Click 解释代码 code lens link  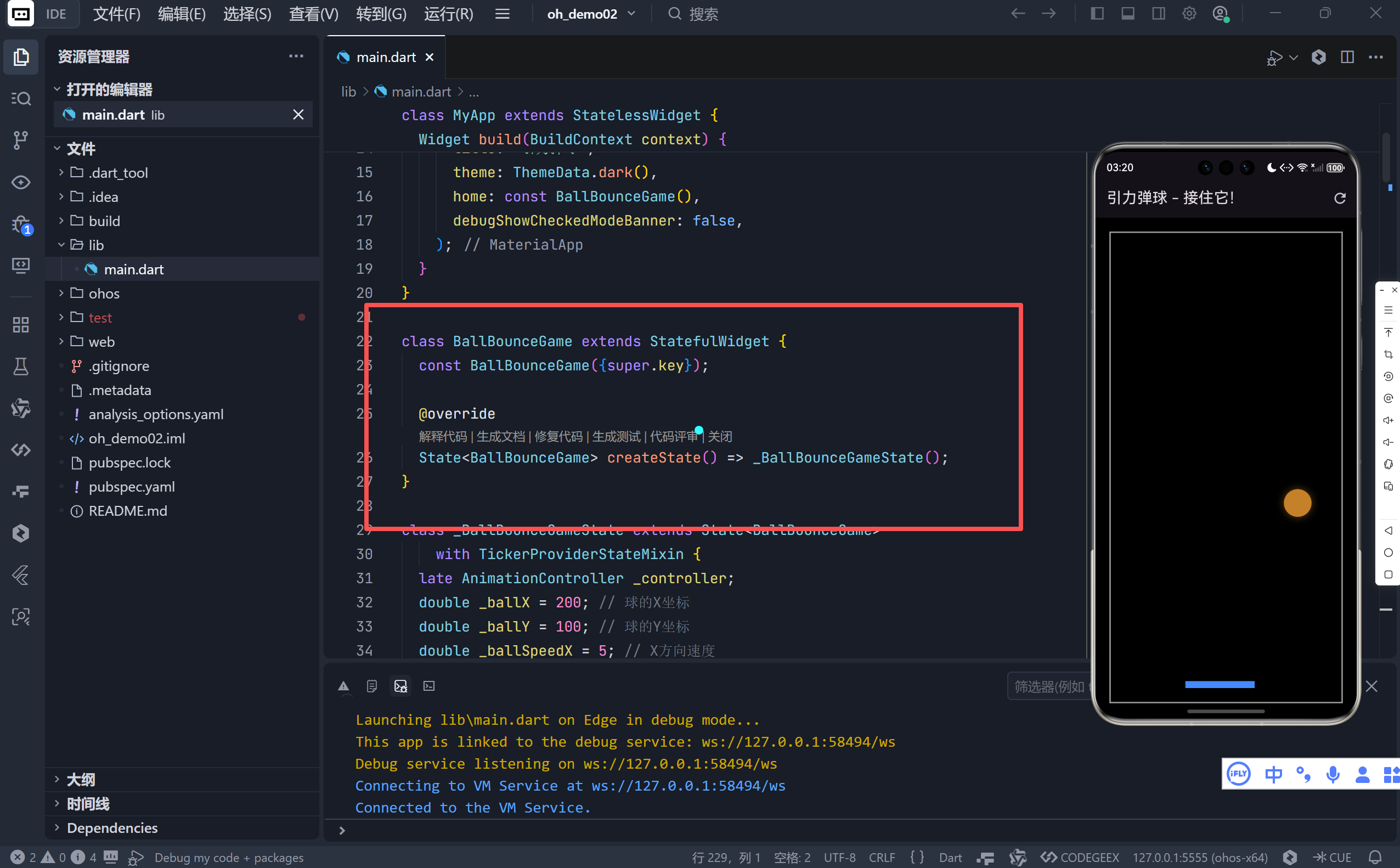coord(443,436)
